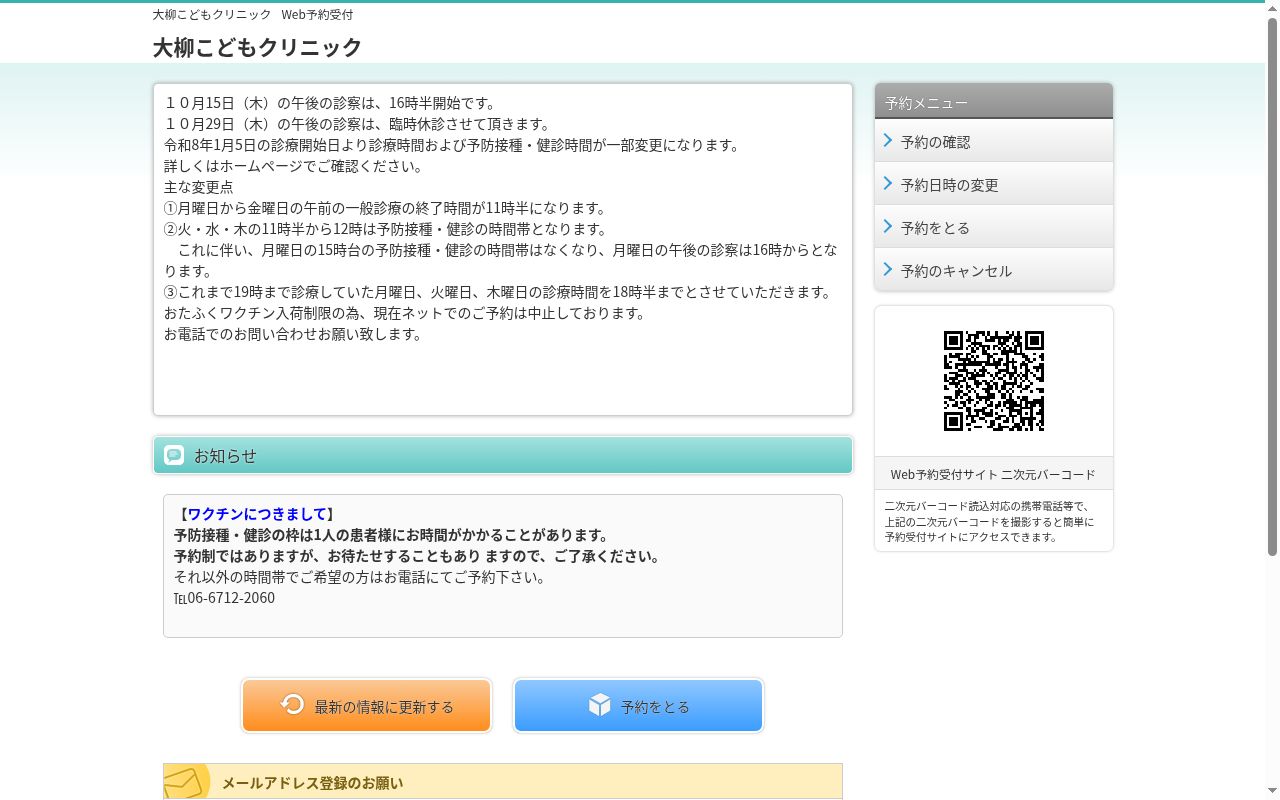This screenshot has height=800, width=1280.
Task: Click それ以外の時間帯でご希望の方 sentence
Action: point(360,577)
